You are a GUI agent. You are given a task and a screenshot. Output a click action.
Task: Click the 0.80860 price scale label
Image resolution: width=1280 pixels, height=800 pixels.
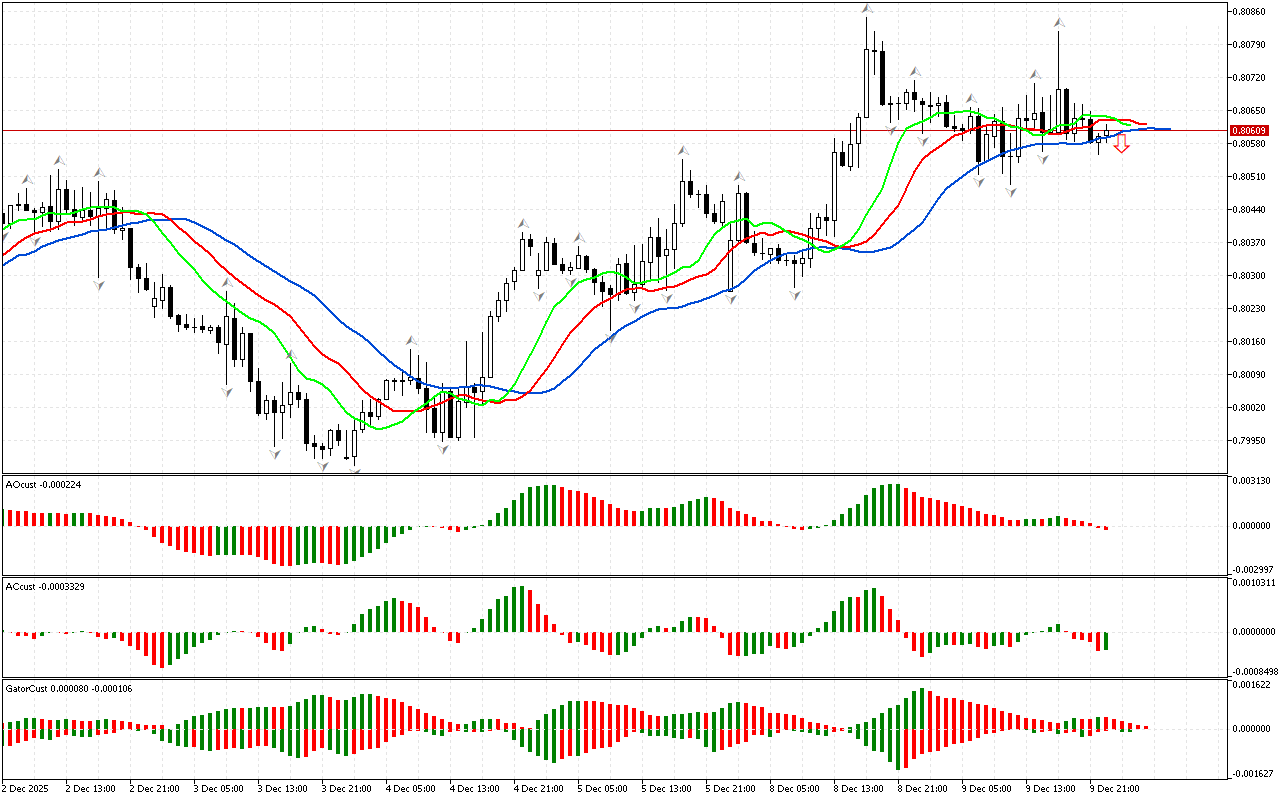[1250, 12]
